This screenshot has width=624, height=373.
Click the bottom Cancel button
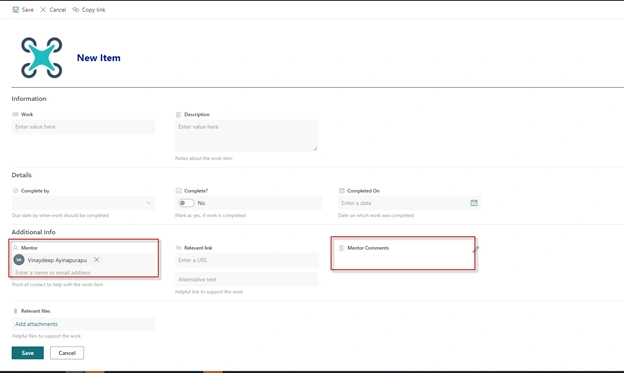tap(67, 353)
